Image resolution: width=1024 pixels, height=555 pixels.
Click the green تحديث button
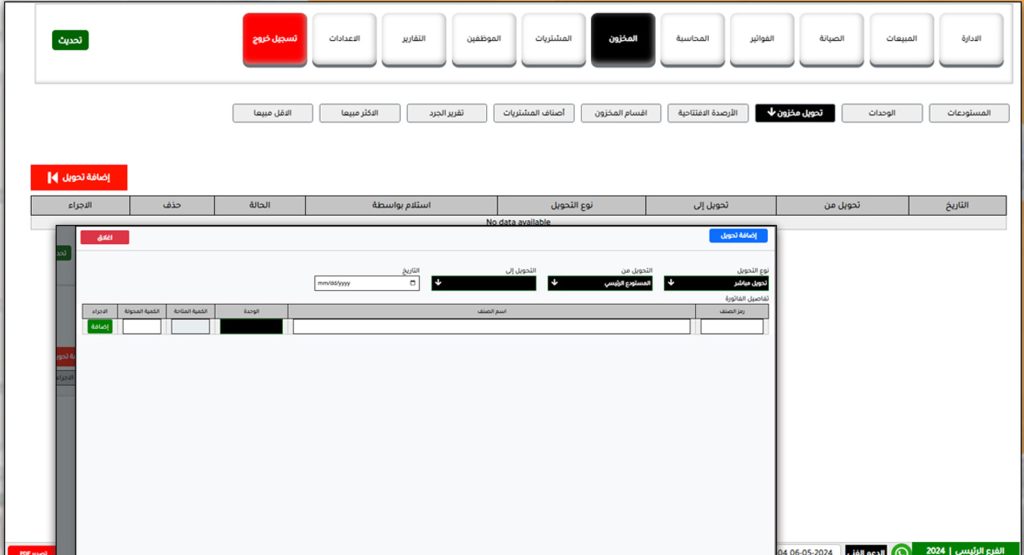point(70,40)
